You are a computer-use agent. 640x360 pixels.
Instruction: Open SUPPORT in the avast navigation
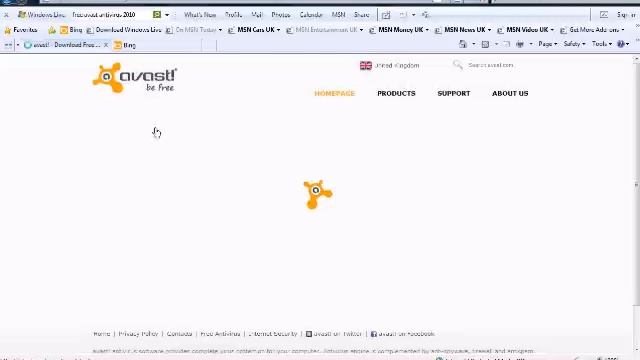[x=453, y=93]
